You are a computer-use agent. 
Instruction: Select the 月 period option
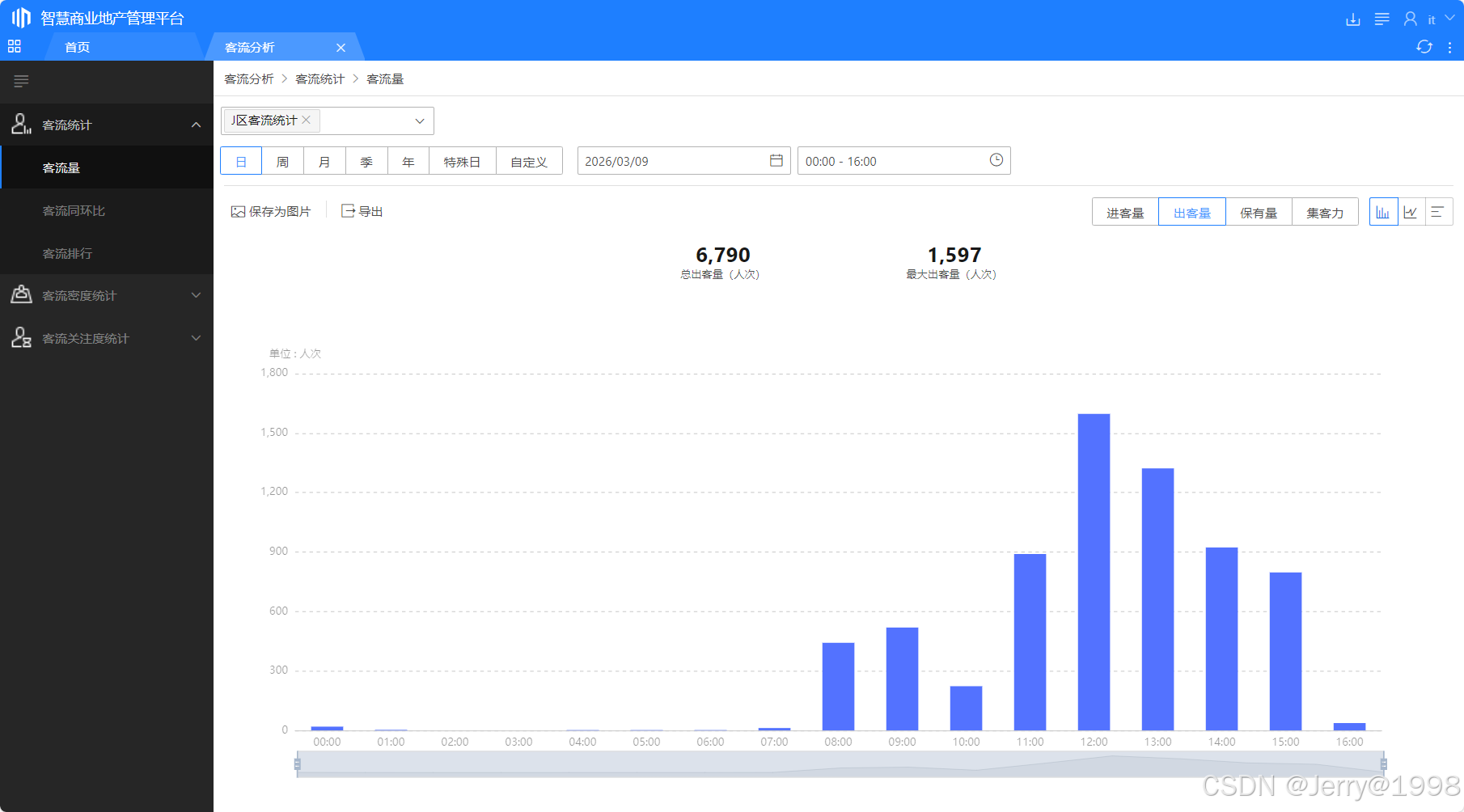tap(324, 161)
